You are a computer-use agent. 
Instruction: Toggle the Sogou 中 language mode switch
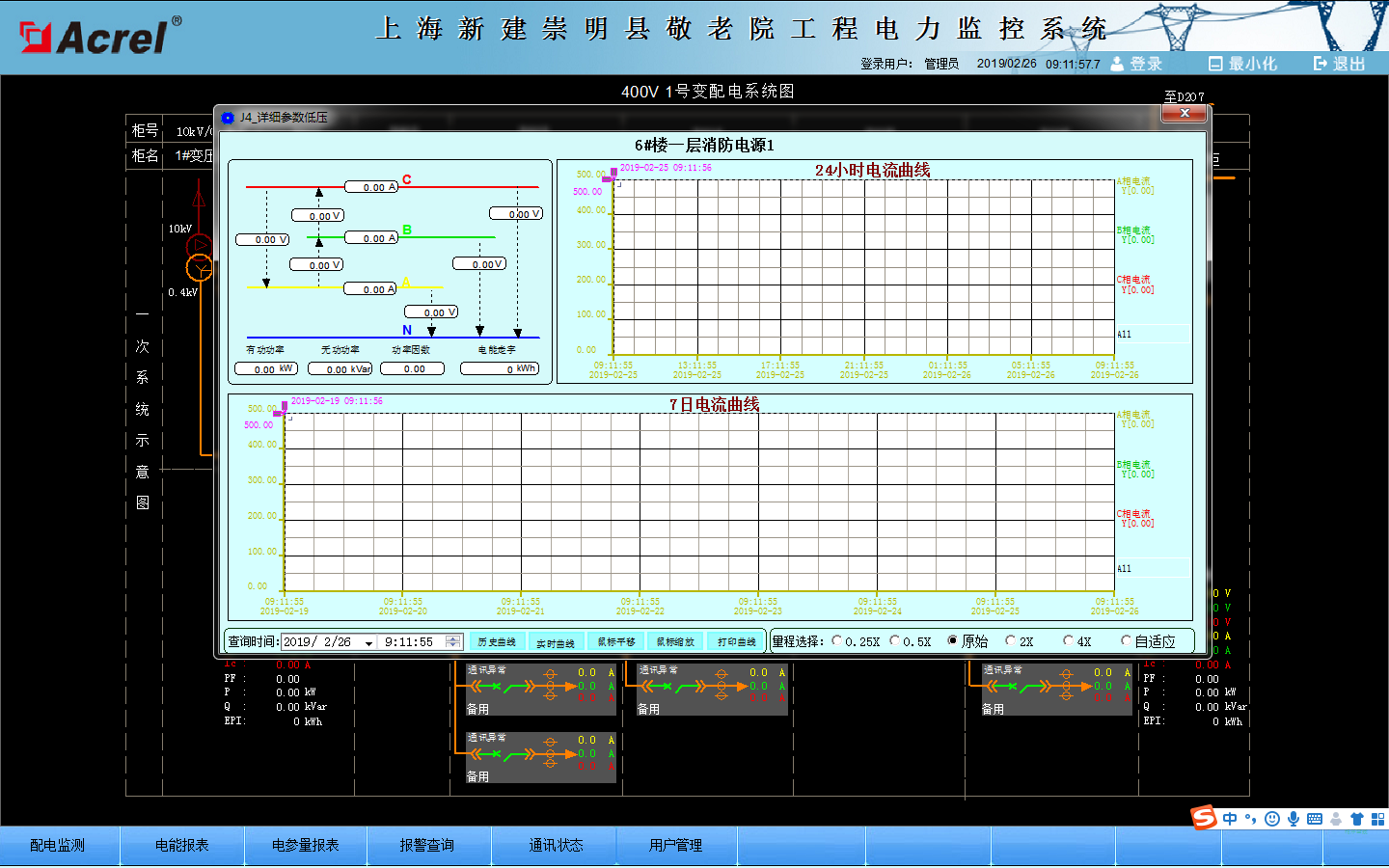[1230, 819]
